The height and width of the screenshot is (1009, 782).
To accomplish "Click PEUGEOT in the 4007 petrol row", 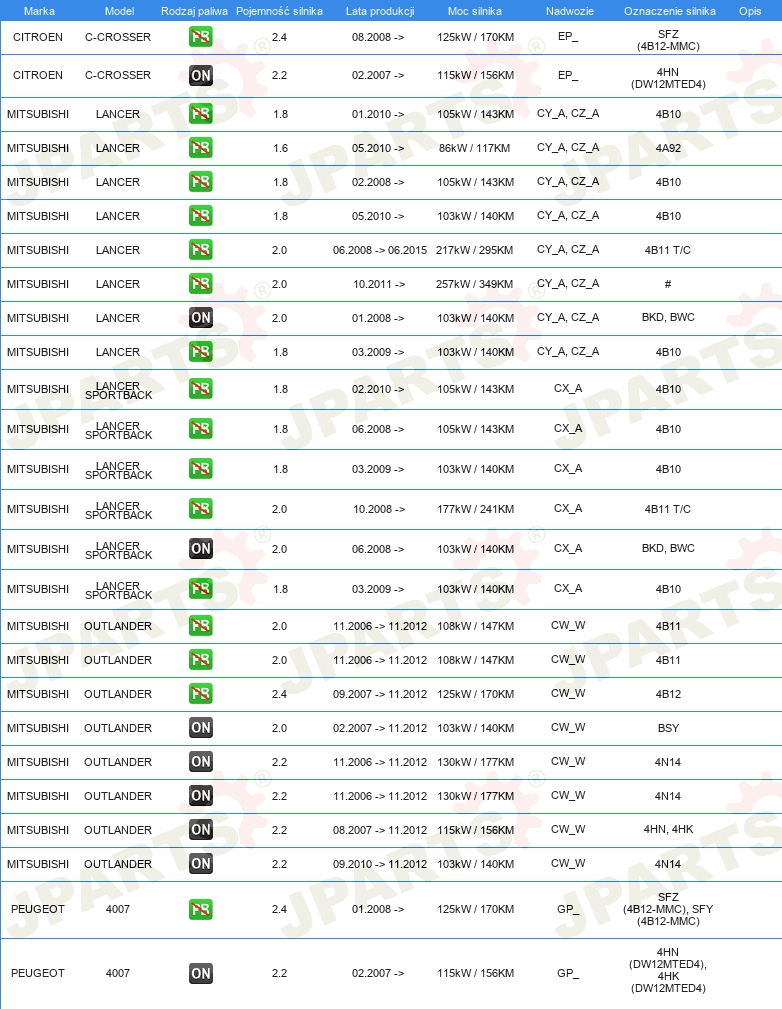I will 38,909.
